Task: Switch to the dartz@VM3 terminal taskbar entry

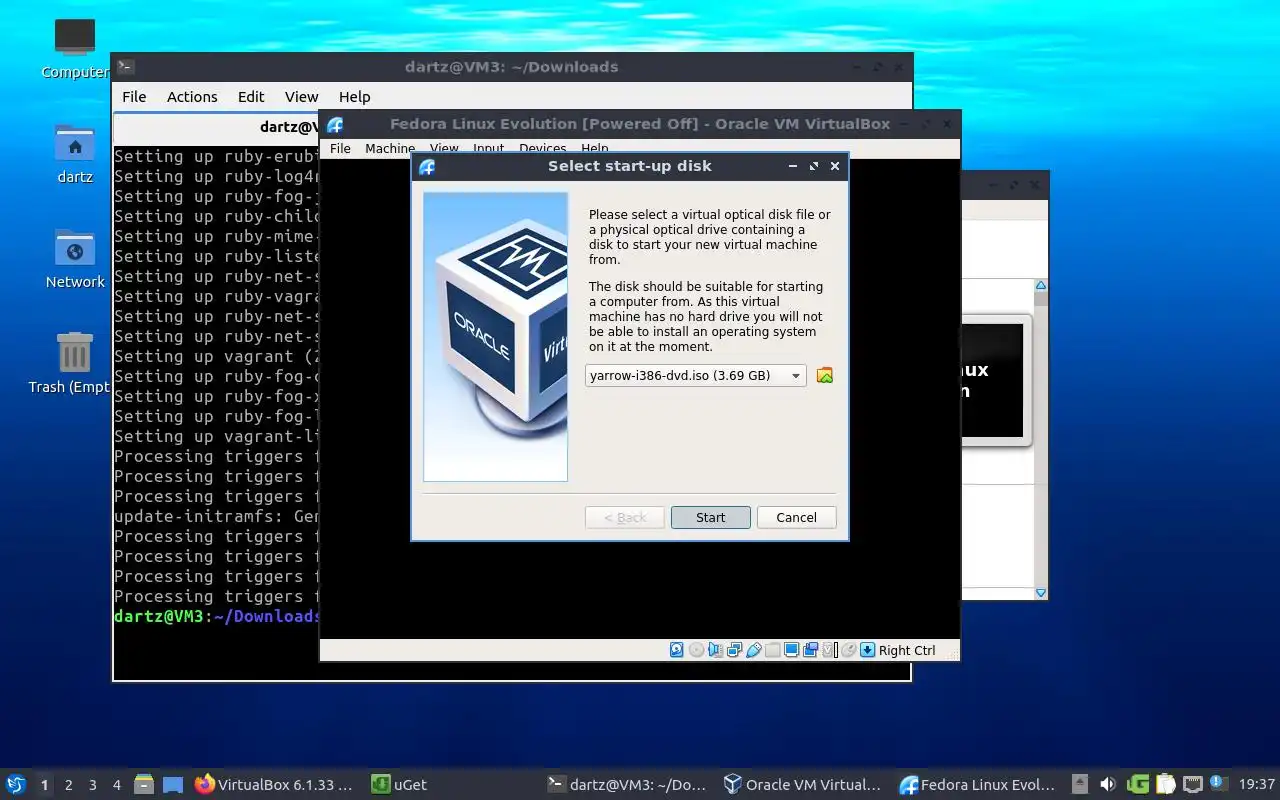Action: 627,785
